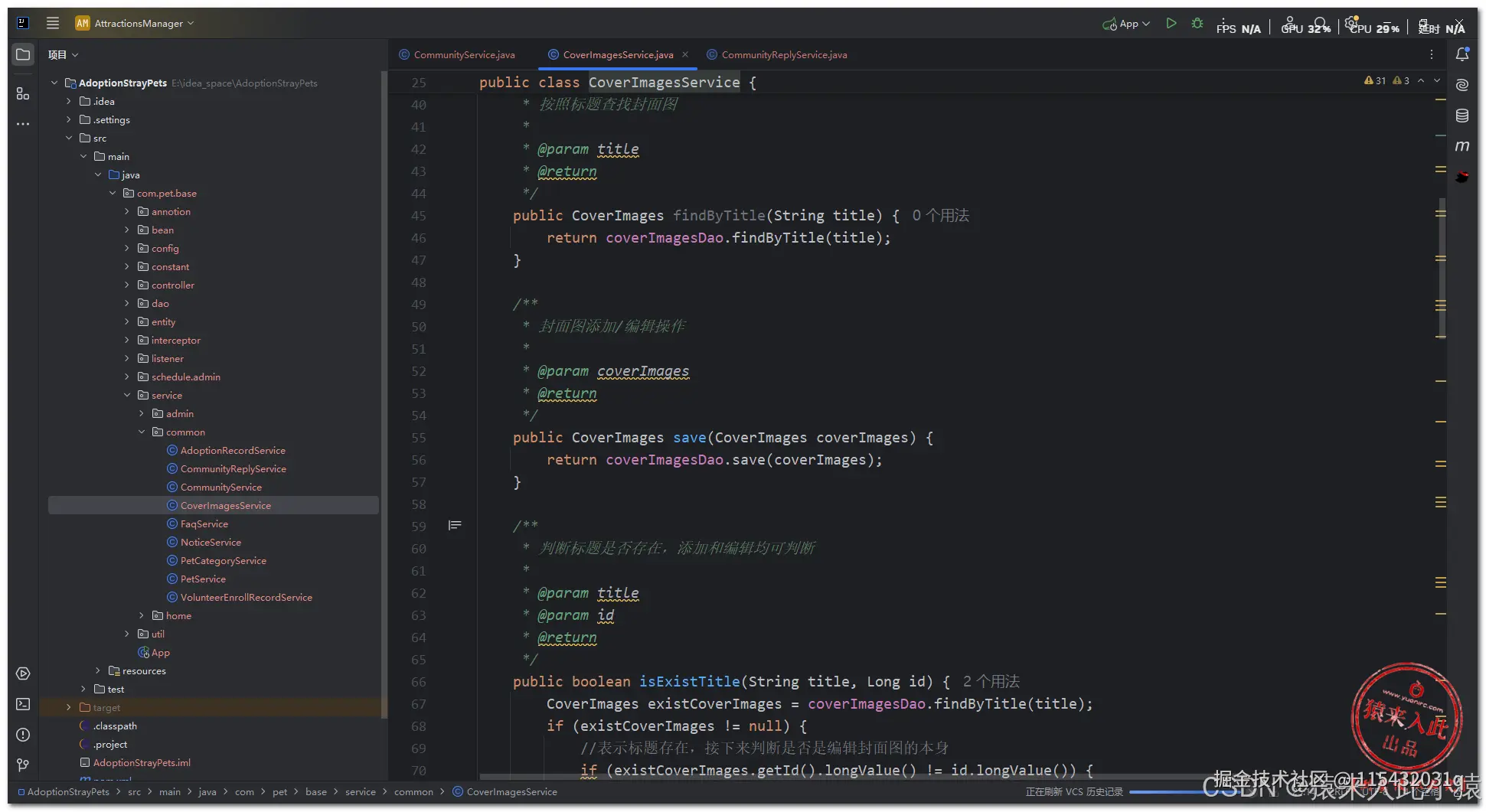Viewport: 1486px width, 812px height.
Task: Select AdoptionRecordService in the project tree
Action: point(233,450)
